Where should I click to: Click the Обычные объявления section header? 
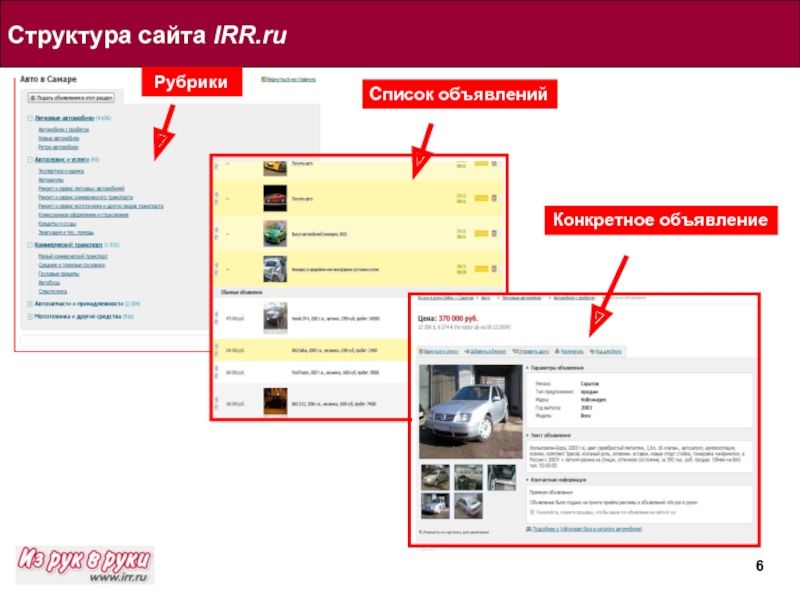point(241,292)
